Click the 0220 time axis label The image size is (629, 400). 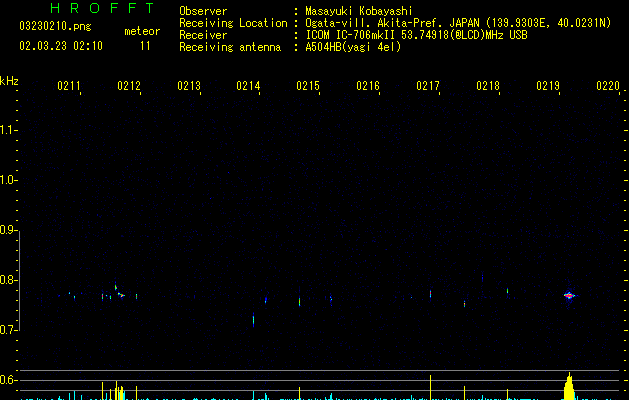point(608,86)
